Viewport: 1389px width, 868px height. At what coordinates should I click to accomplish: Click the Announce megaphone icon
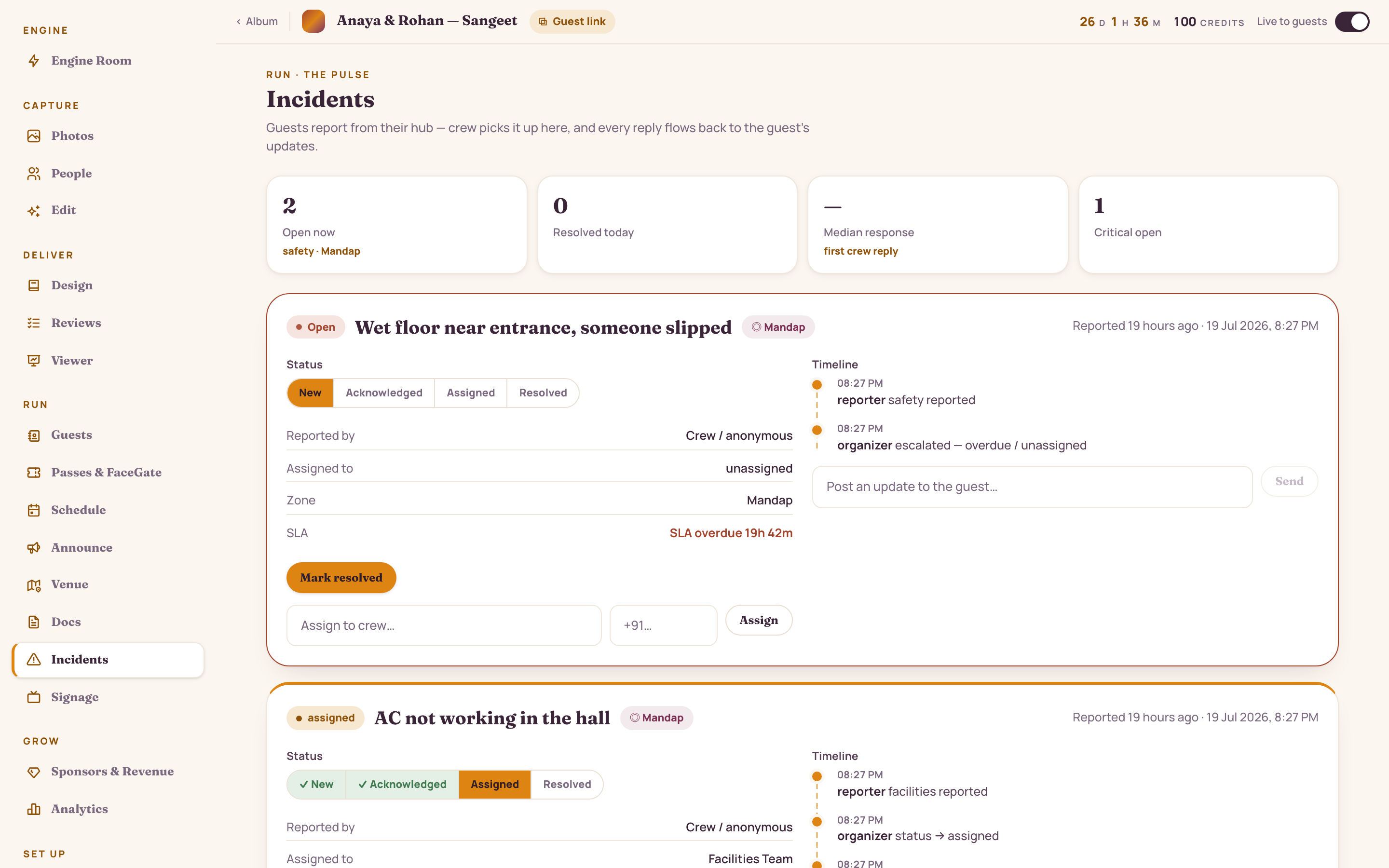pos(34,548)
